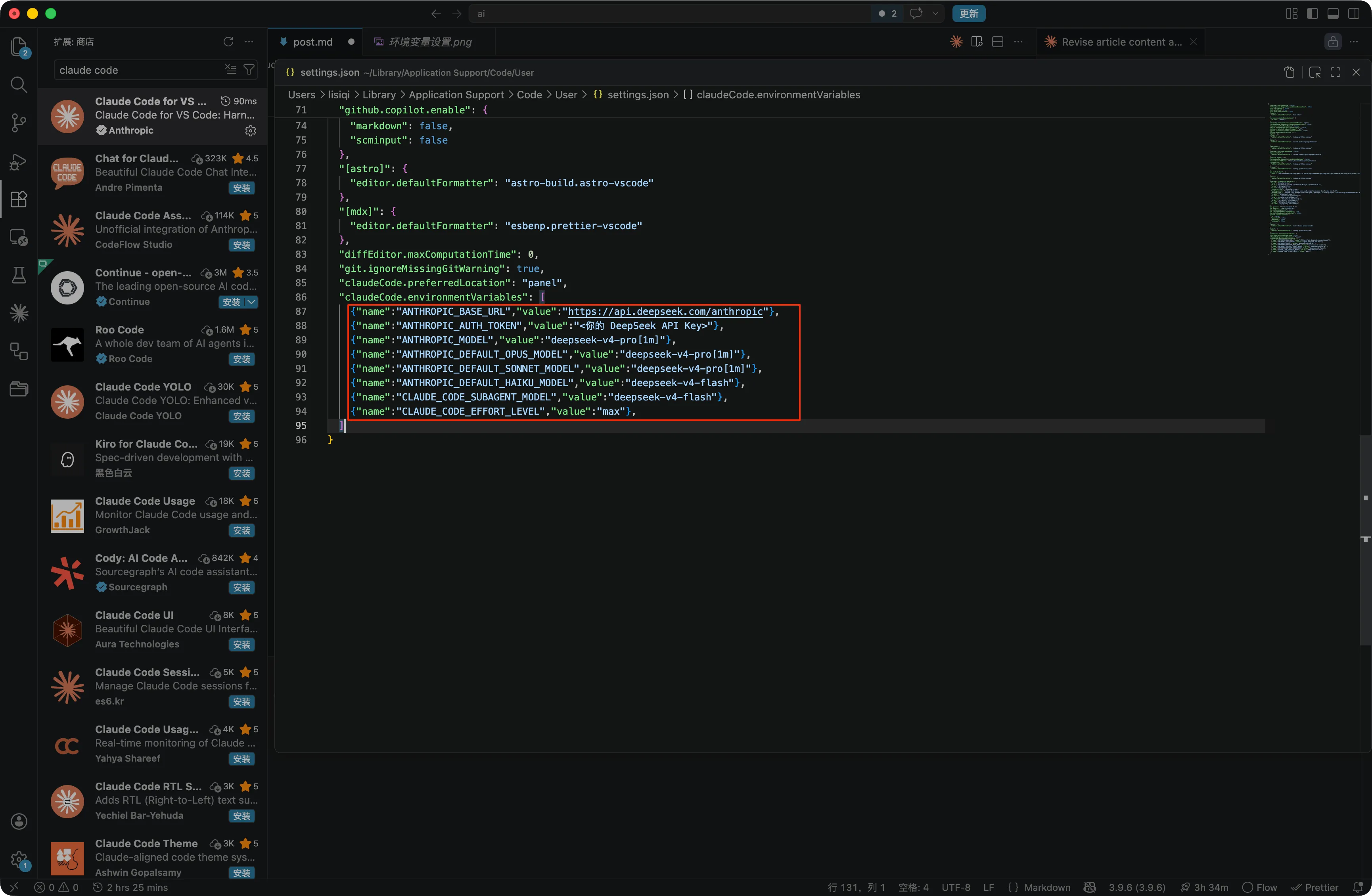Toggle the bottom panel

[1334, 13]
